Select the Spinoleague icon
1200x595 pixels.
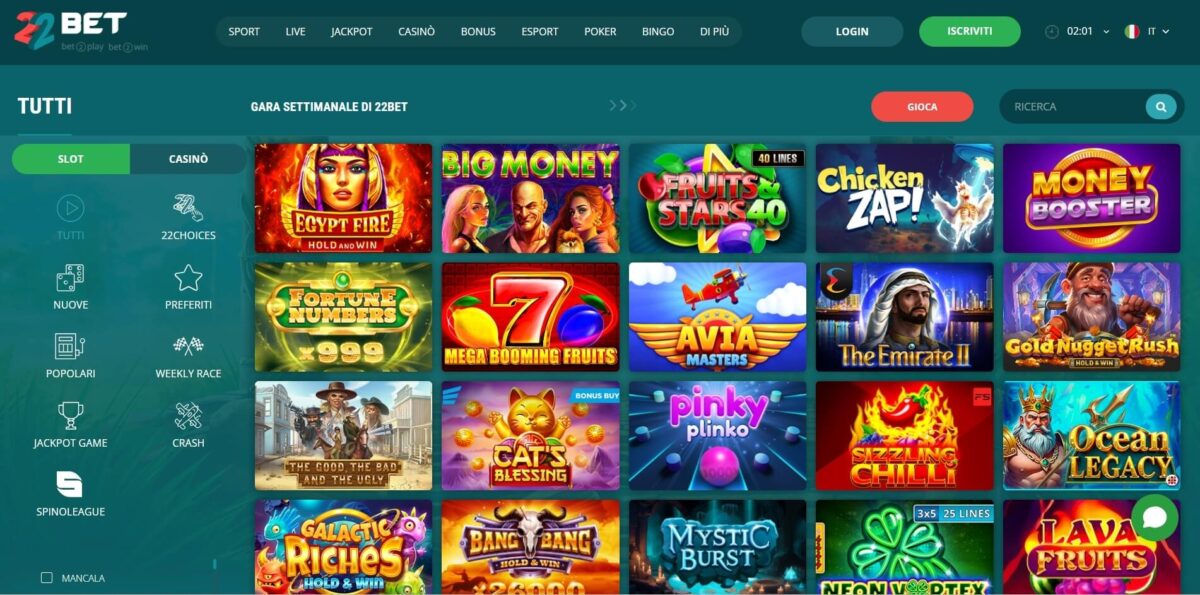tap(70, 484)
